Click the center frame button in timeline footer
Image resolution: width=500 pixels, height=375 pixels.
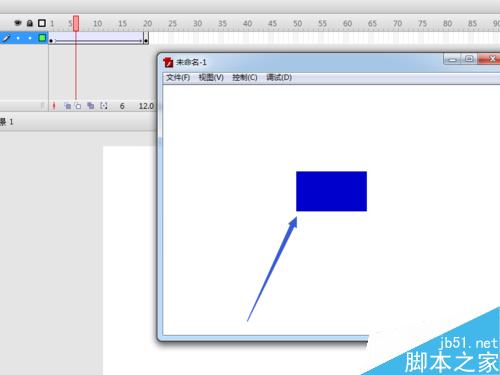coord(54,106)
